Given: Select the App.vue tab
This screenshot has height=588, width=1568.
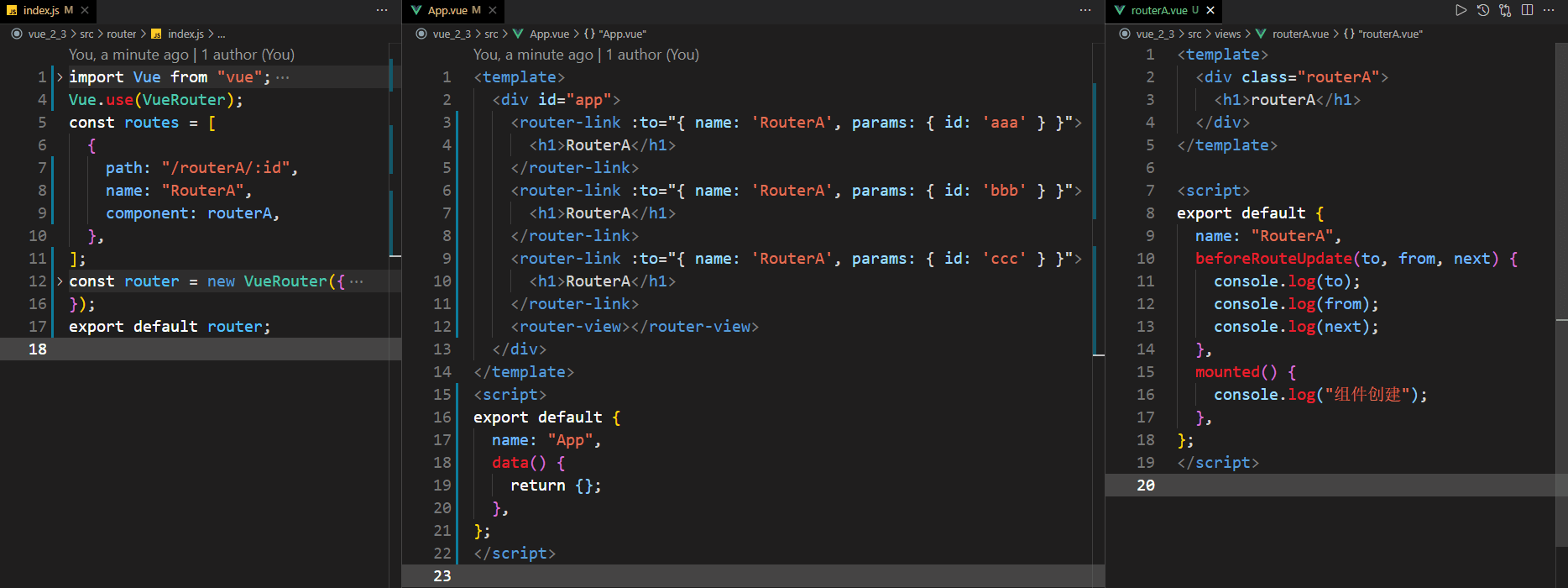Looking at the screenshot, I should click(453, 10).
